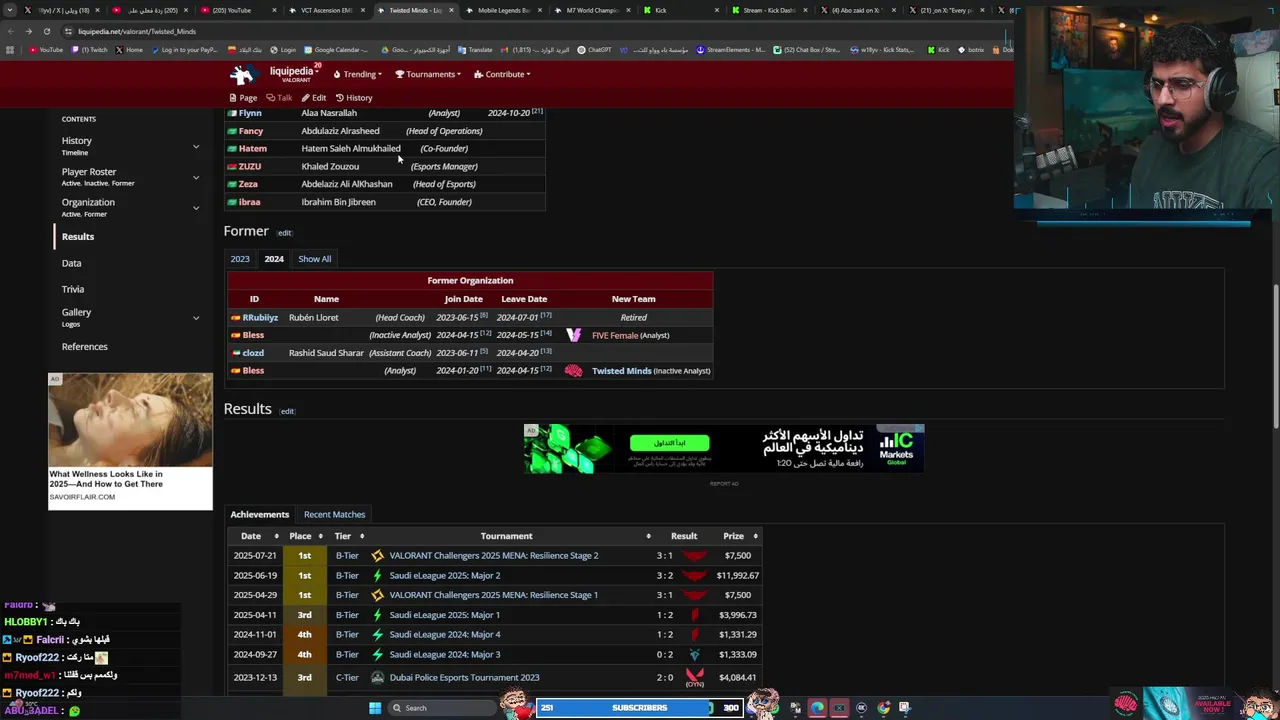Screen dimensions: 1280x720
Task: Click opponent logo in Resilience Stage 2 row
Action: click(694, 556)
